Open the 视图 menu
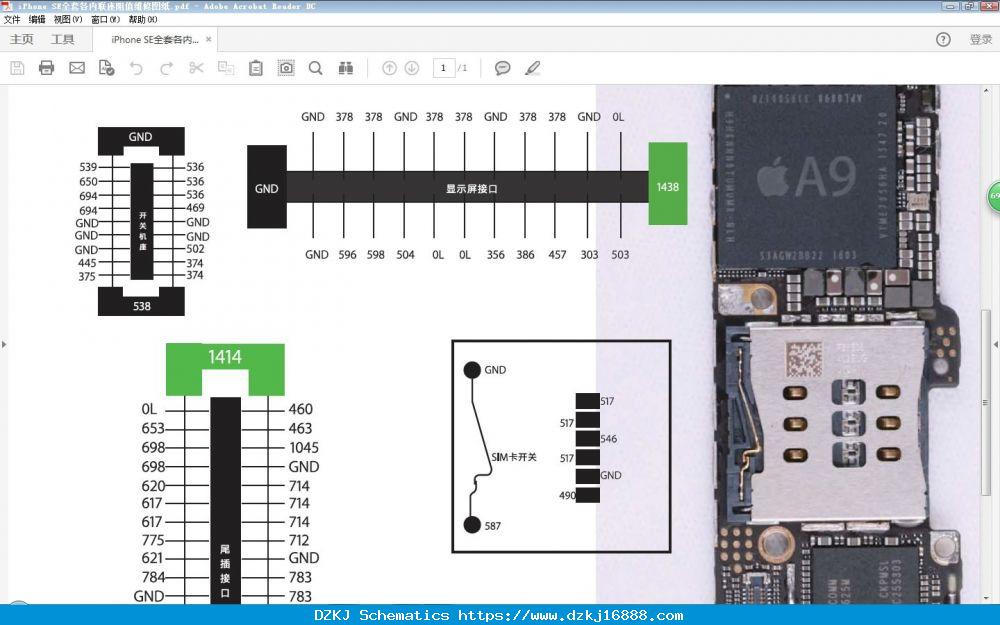 (x=68, y=19)
